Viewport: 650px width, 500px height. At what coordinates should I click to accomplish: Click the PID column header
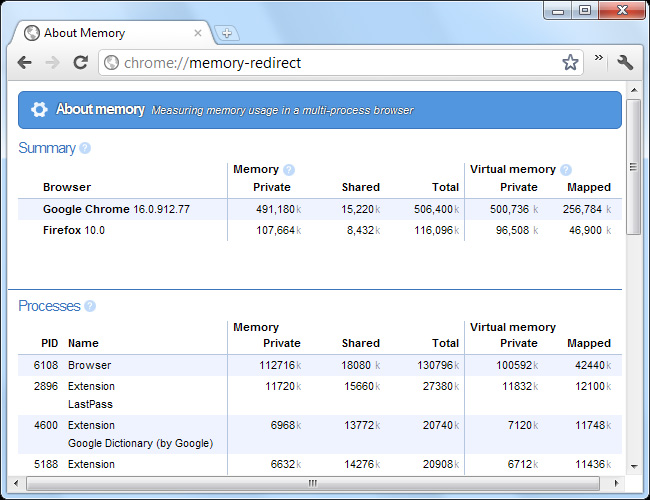coord(50,343)
